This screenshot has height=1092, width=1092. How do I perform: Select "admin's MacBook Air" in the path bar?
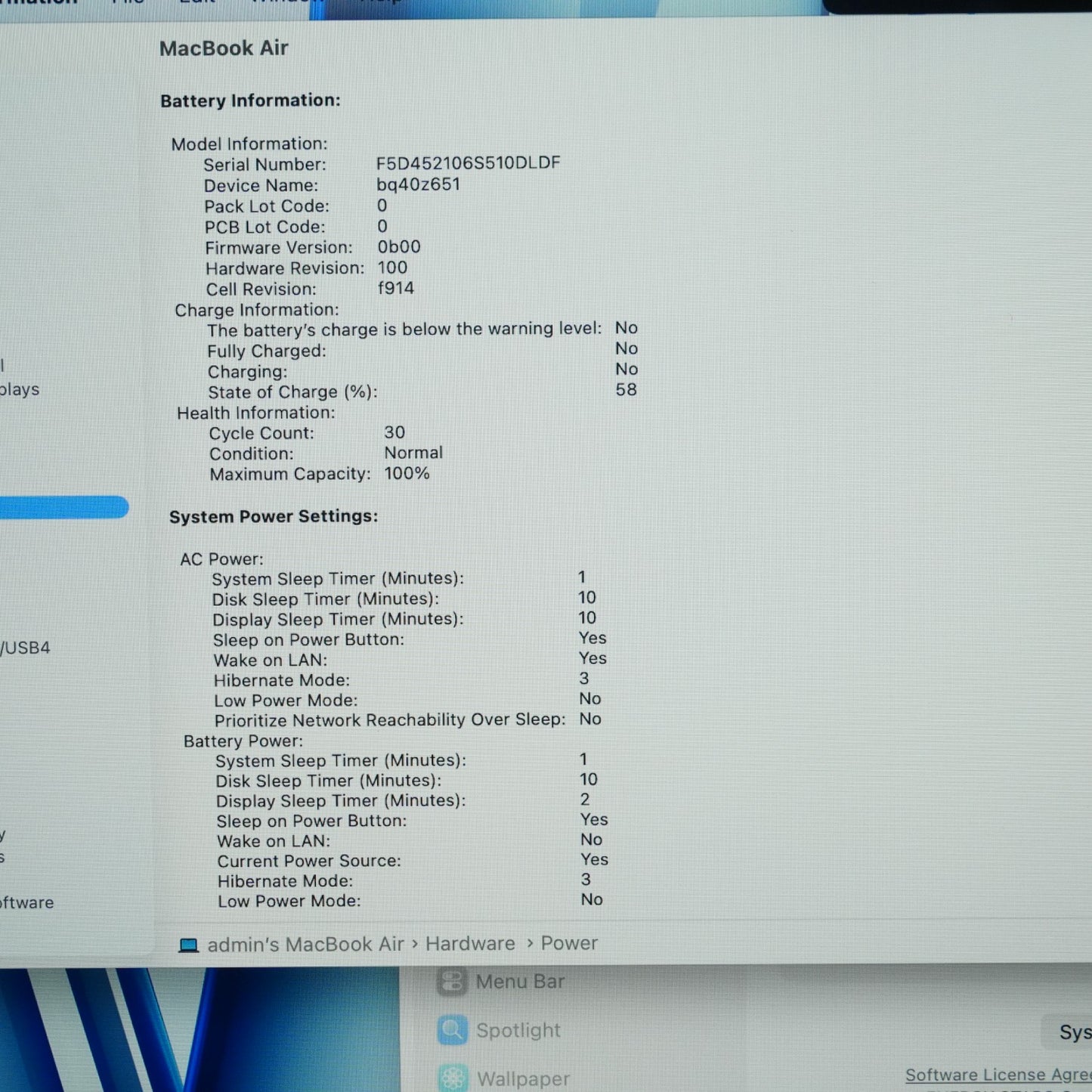pyautogui.click(x=305, y=944)
